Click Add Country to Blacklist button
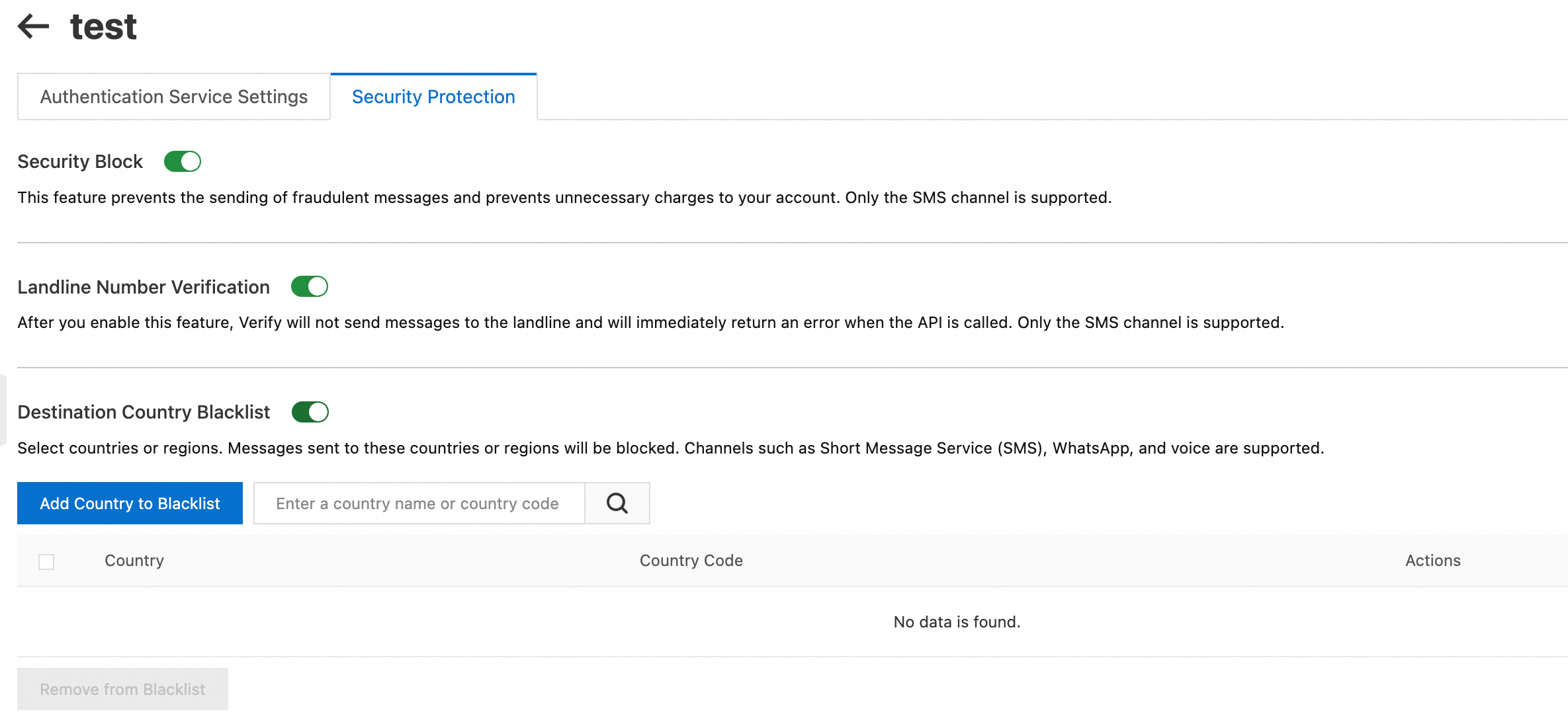The width and height of the screenshot is (1568, 726). click(130, 503)
